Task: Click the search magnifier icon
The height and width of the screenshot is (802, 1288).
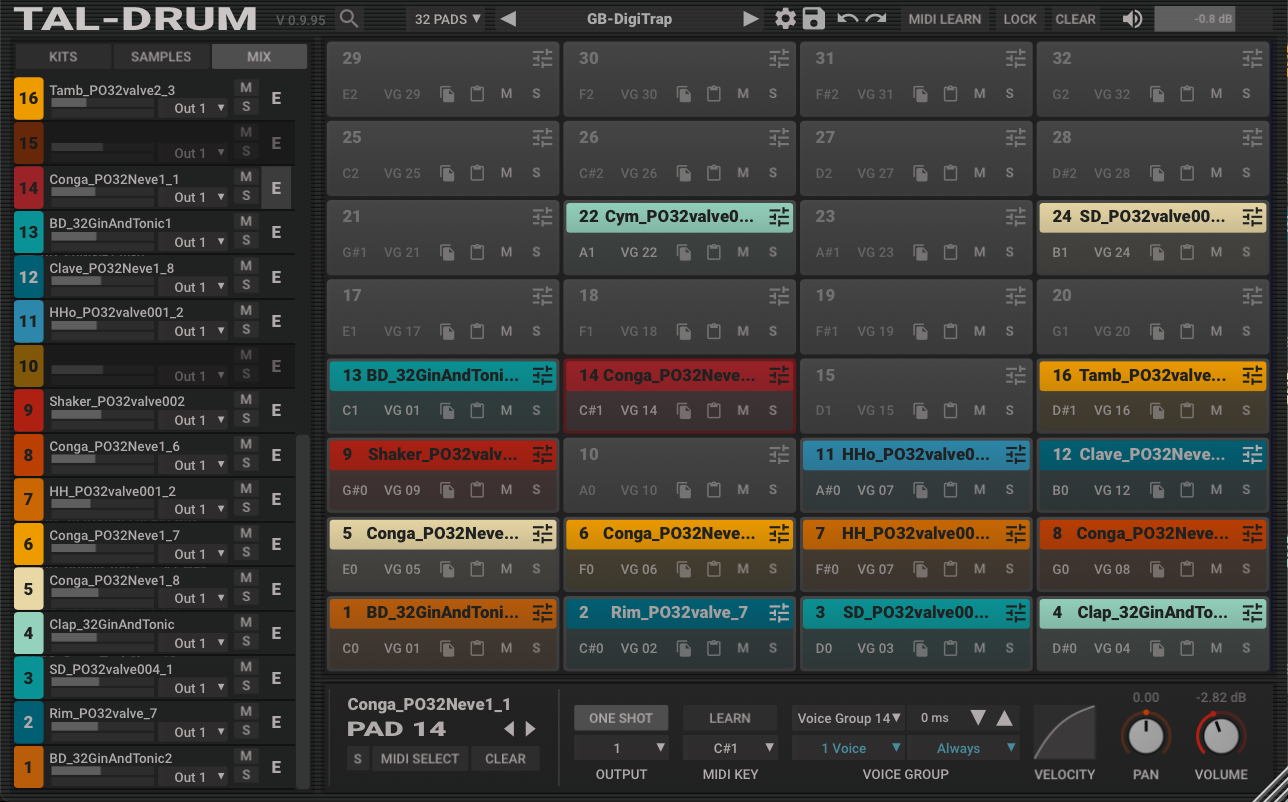Action: (x=348, y=19)
